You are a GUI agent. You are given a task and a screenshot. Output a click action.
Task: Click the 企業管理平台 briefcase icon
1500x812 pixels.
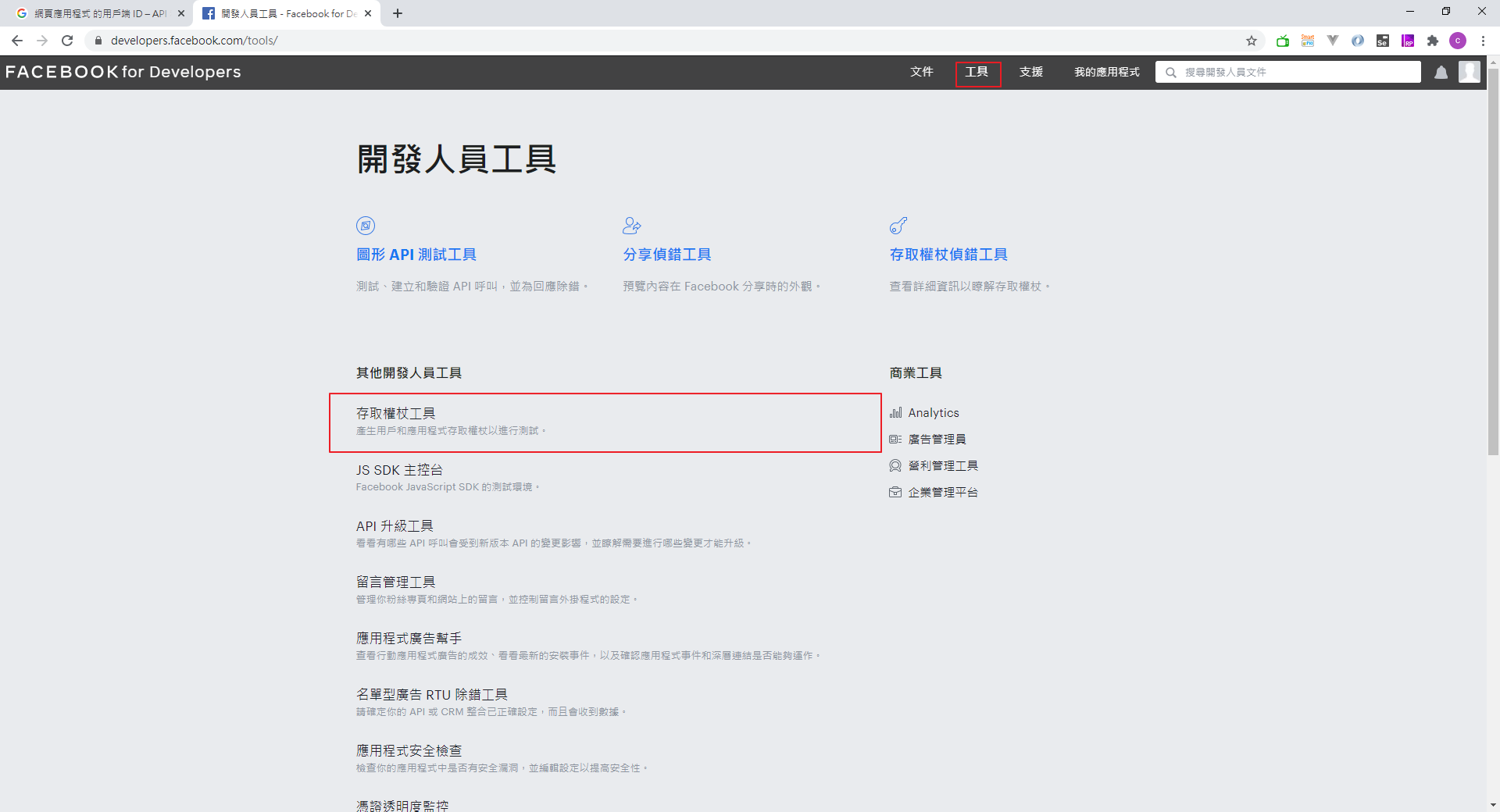[895, 493]
